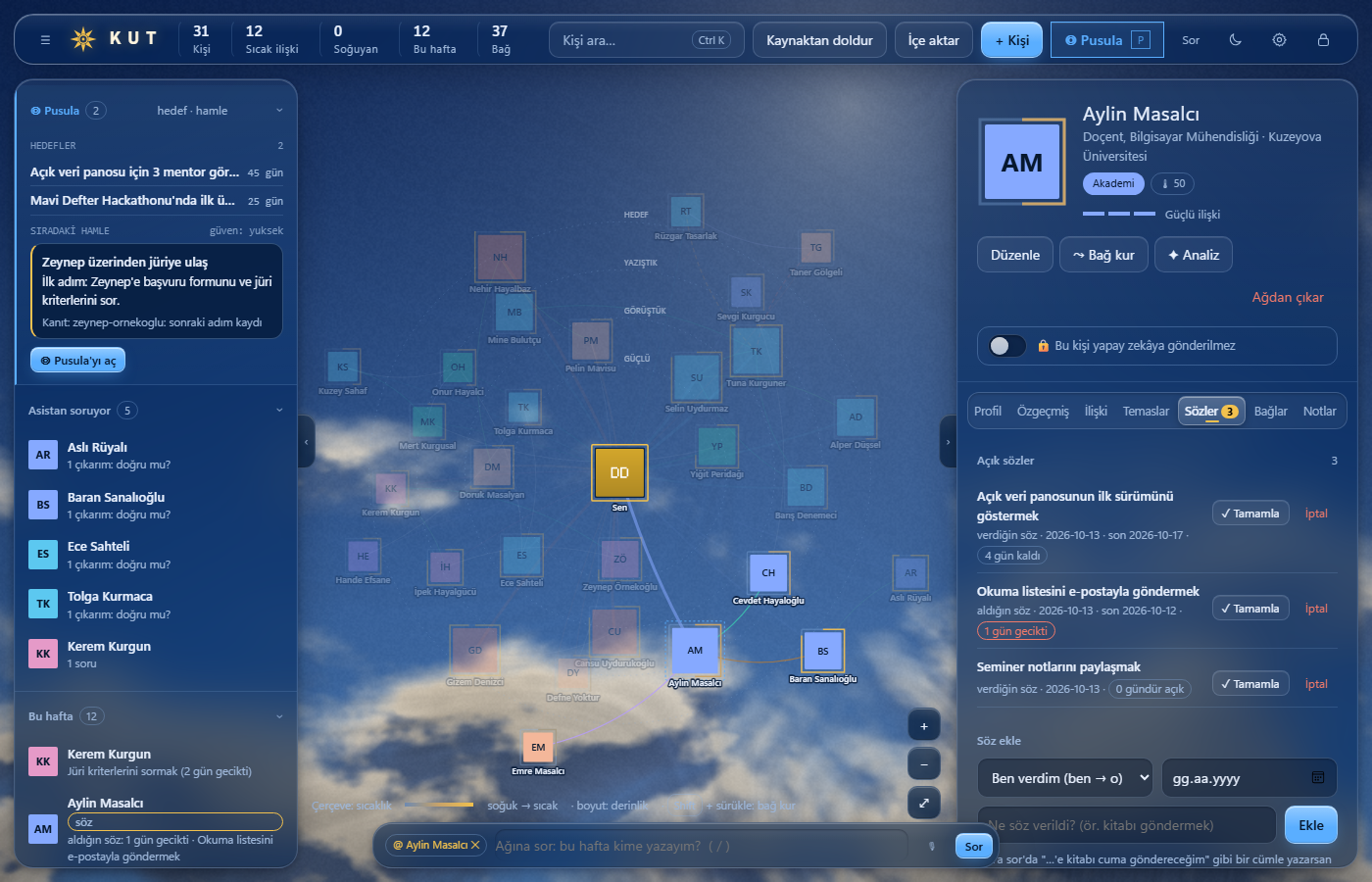Image resolution: width=1372 pixels, height=882 pixels.
Task: Open the Profil tab
Action: pyautogui.click(x=988, y=412)
